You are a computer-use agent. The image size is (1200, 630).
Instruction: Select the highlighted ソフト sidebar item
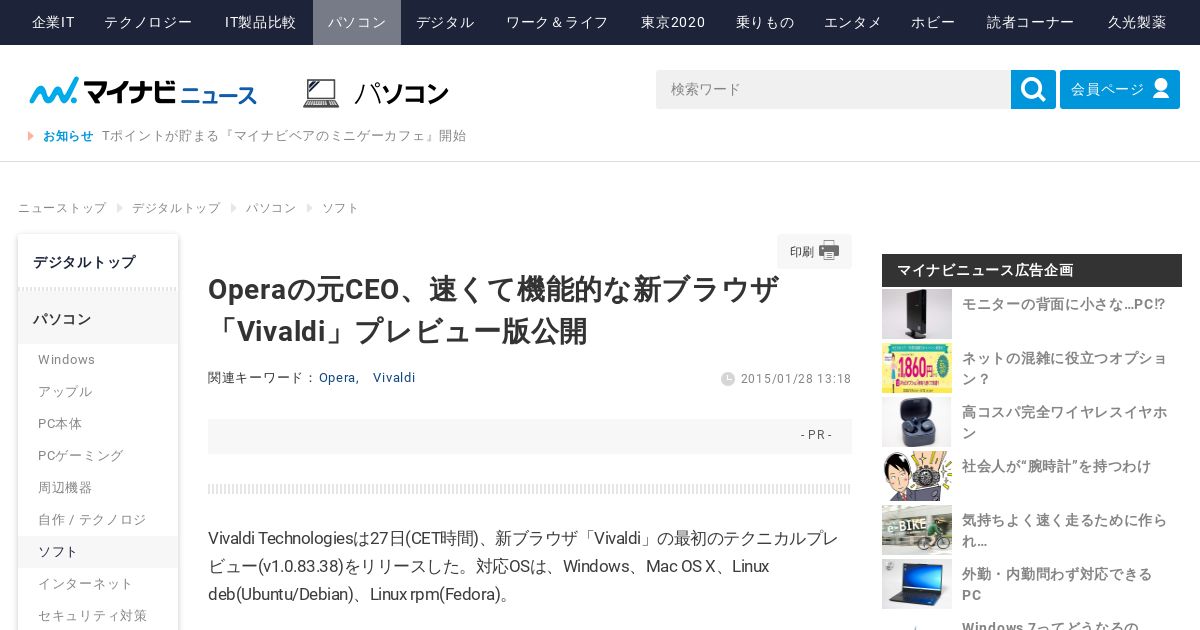pos(98,552)
